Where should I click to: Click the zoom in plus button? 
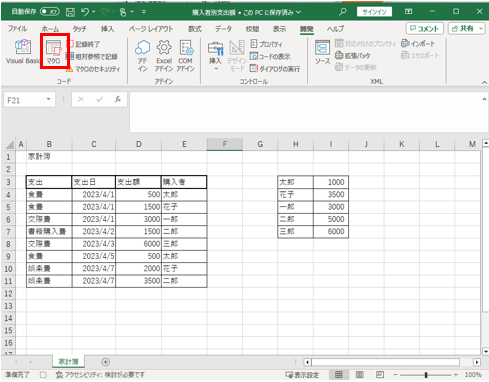pos(456,375)
